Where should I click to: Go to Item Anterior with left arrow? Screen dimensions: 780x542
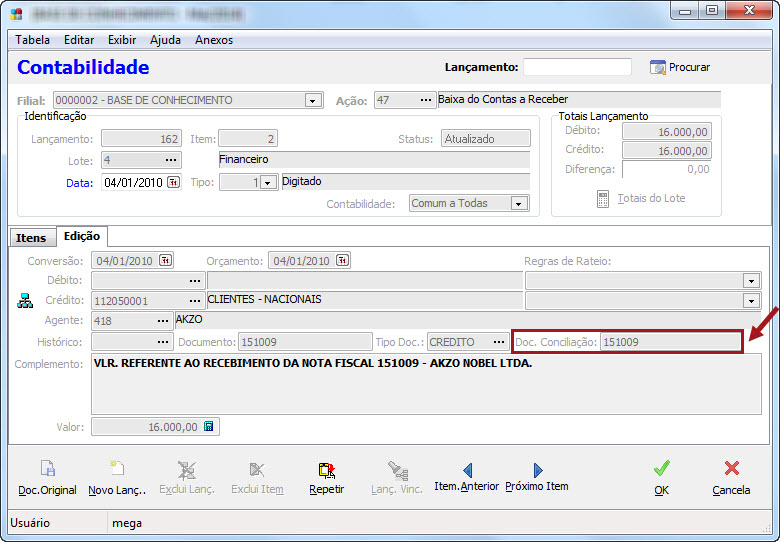(467, 469)
